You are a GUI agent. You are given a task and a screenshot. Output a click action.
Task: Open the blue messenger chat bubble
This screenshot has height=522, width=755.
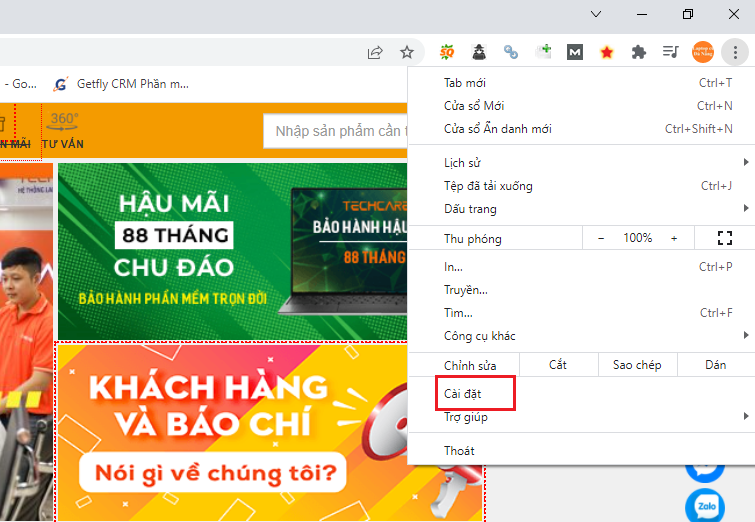(705, 473)
